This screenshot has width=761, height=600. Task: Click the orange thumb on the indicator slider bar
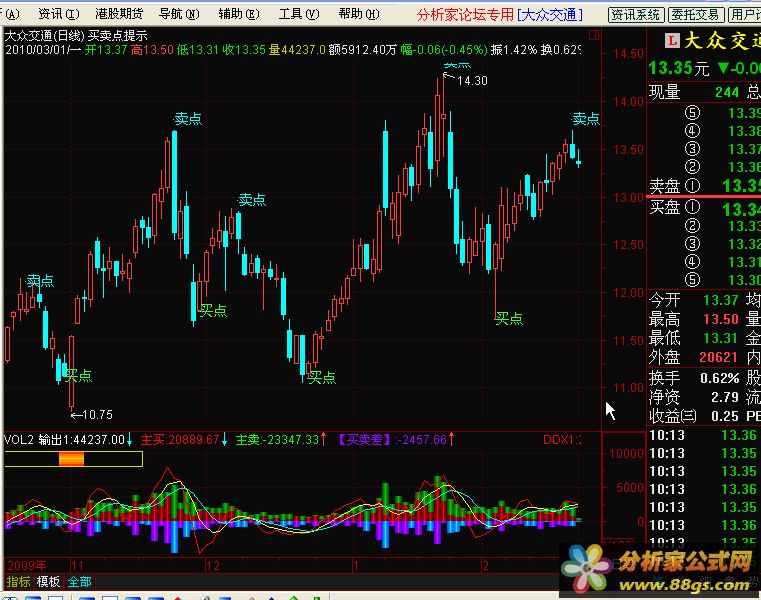tap(71, 459)
